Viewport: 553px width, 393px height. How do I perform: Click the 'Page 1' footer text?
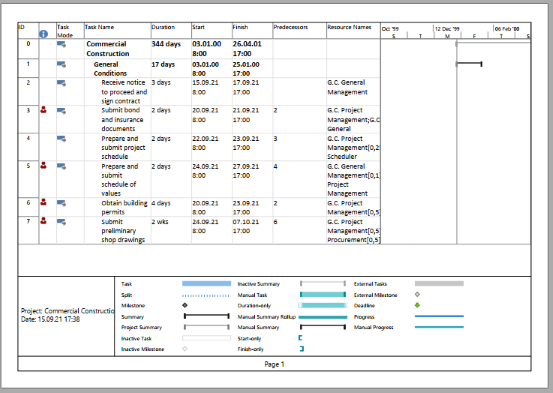(x=274, y=364)
